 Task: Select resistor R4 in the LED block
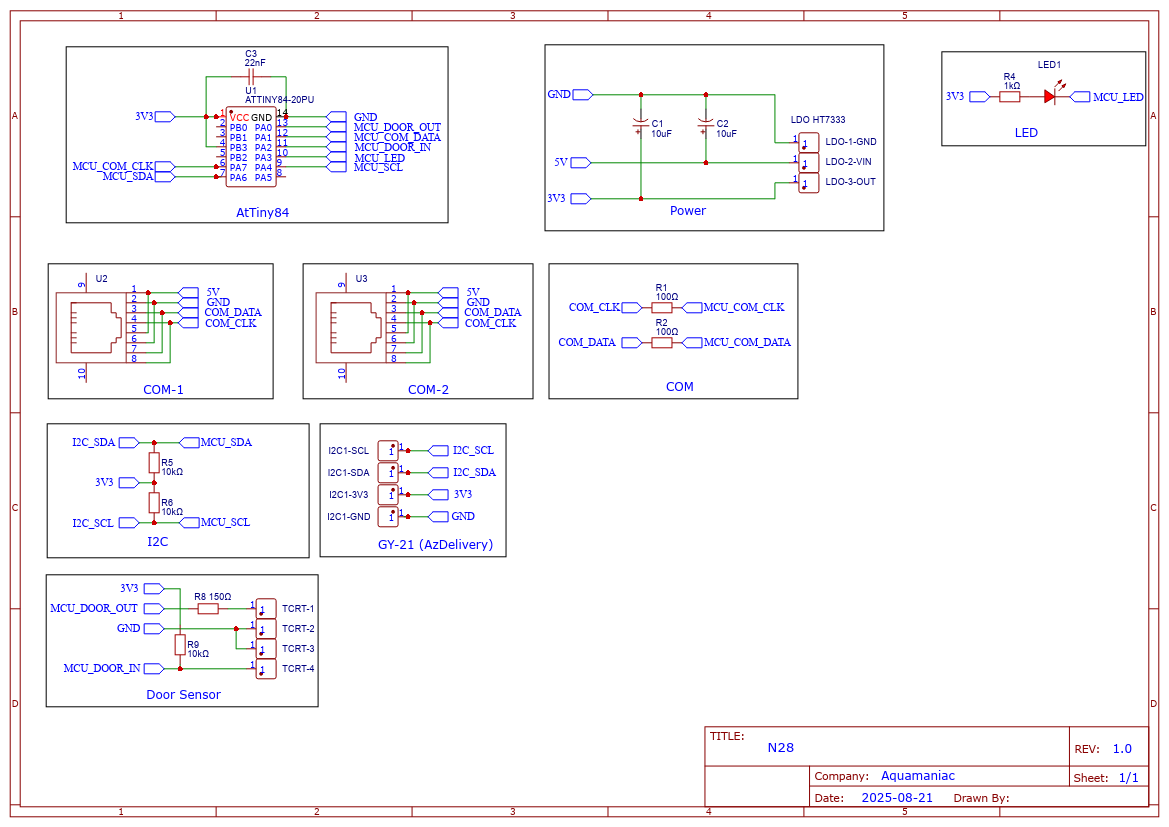pos(1010,97)
